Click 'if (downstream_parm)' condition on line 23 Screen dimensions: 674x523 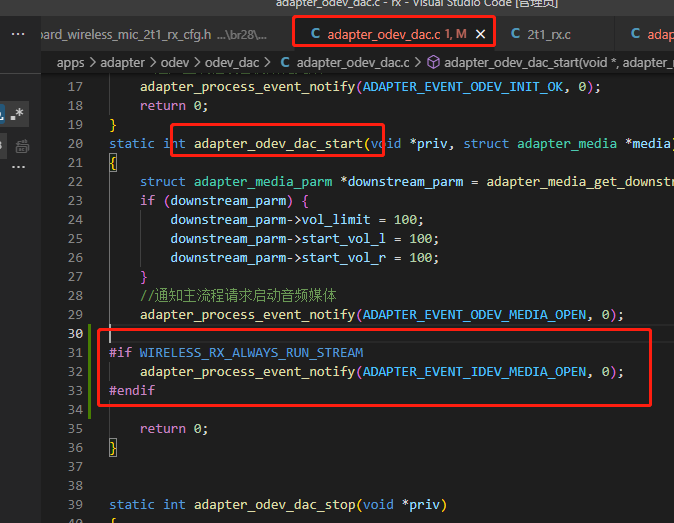point(216,201)
